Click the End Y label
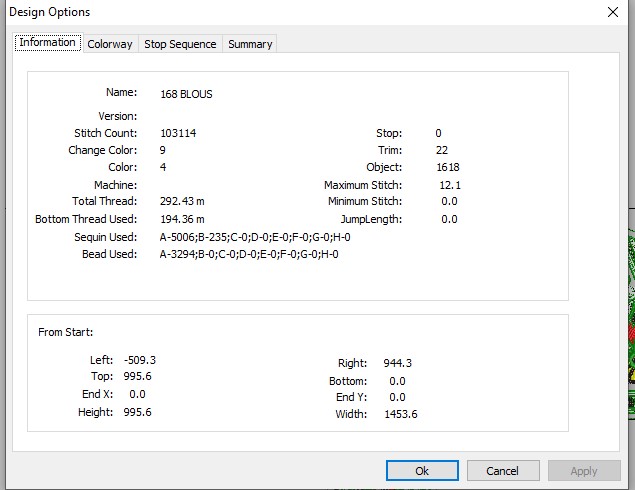Screen dimensions: 635x490 [352, 397]
